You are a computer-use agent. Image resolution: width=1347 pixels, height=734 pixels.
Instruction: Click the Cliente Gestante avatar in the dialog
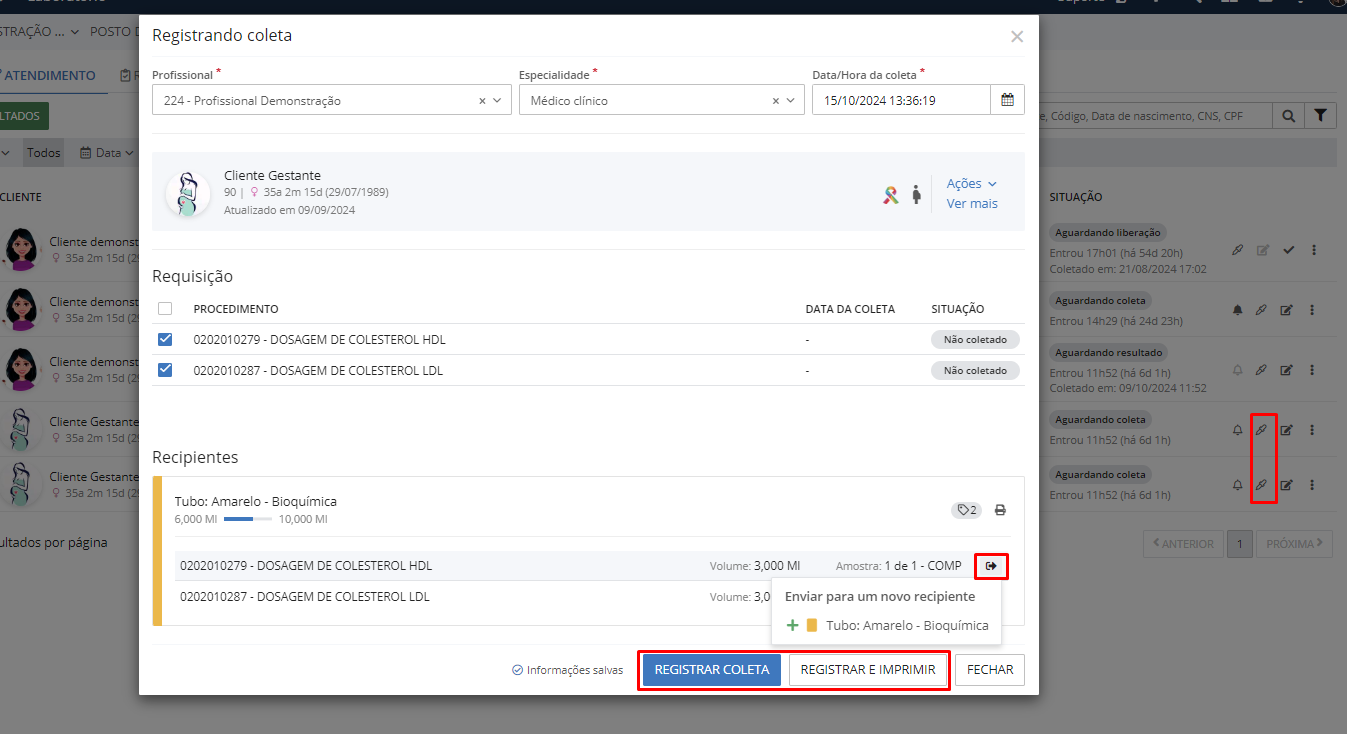coord(188,193)
